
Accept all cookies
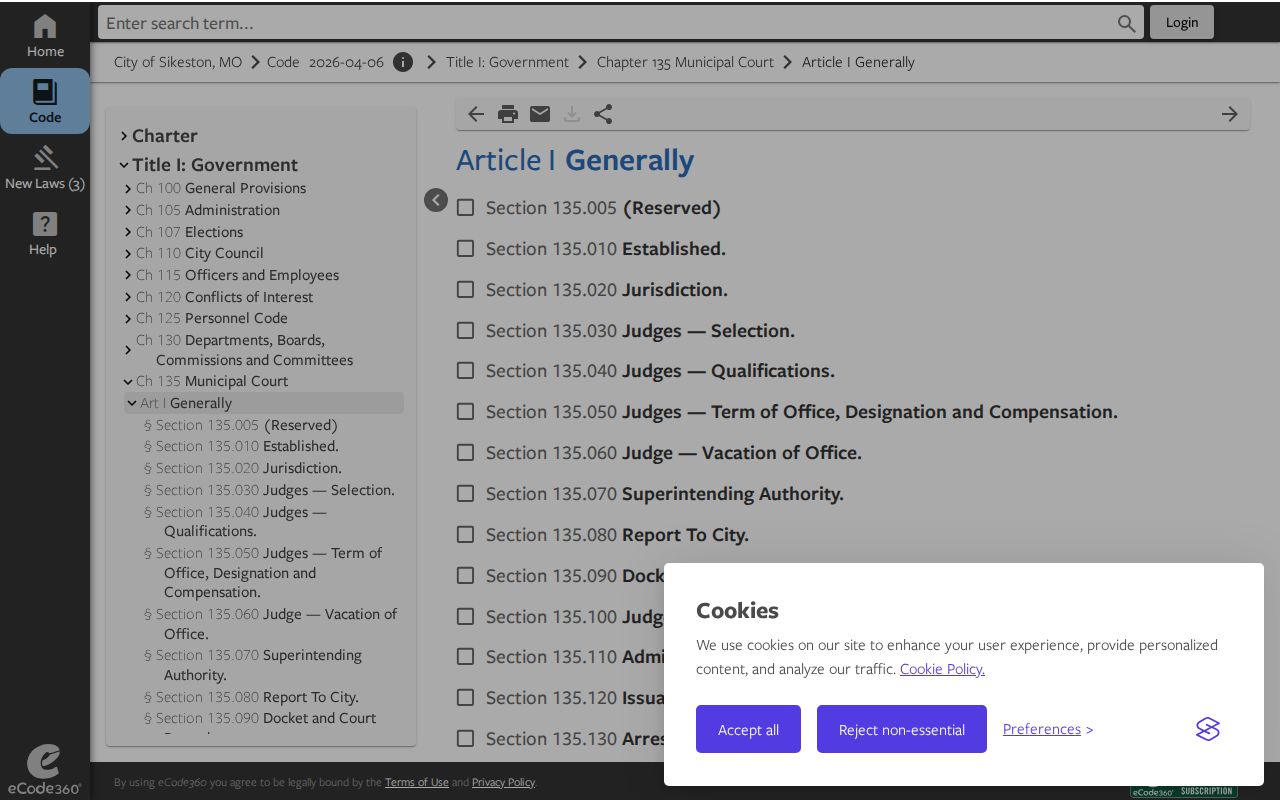[748, 729]
